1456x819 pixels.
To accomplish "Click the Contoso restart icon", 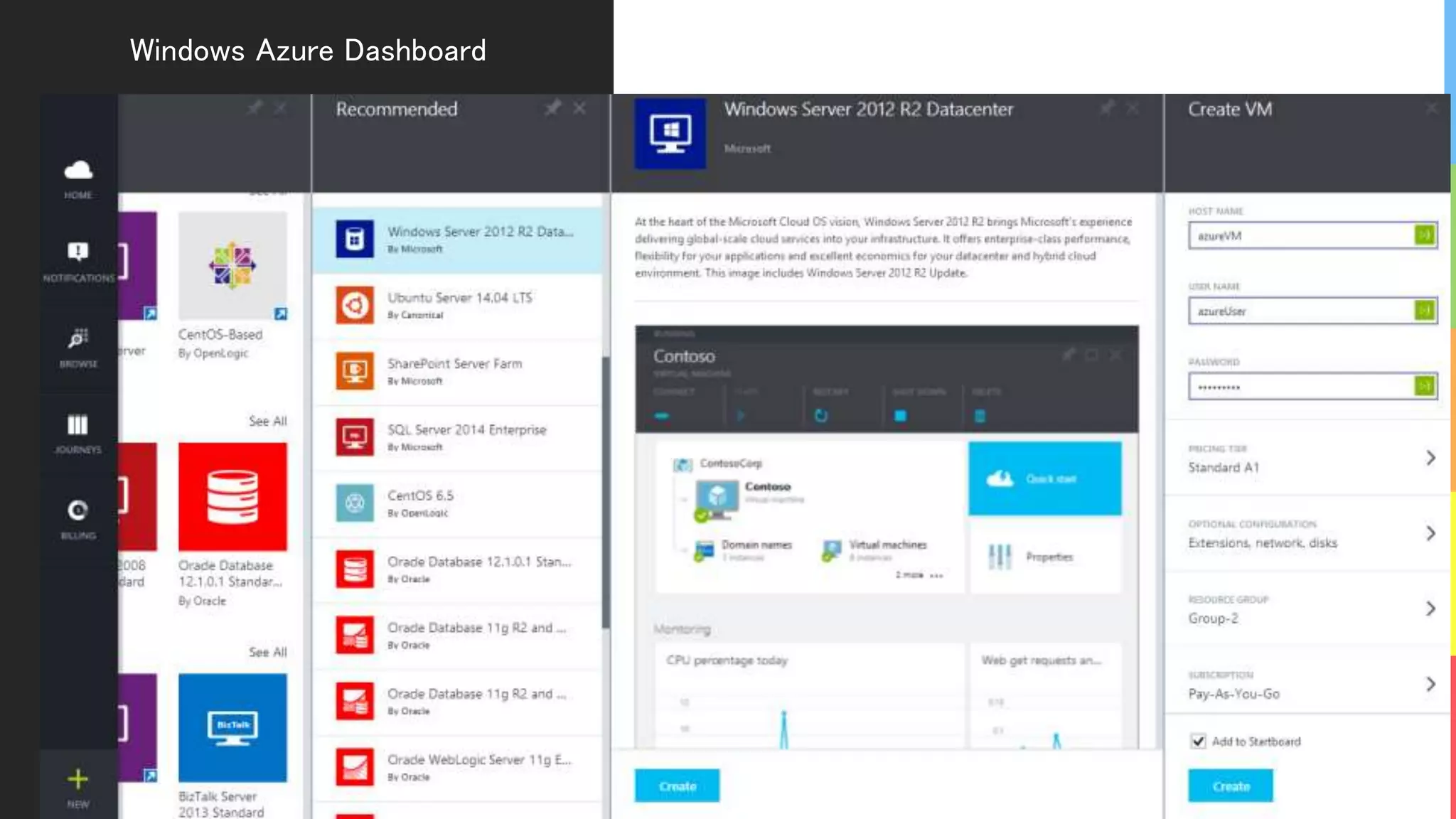I will coord(821,416).
